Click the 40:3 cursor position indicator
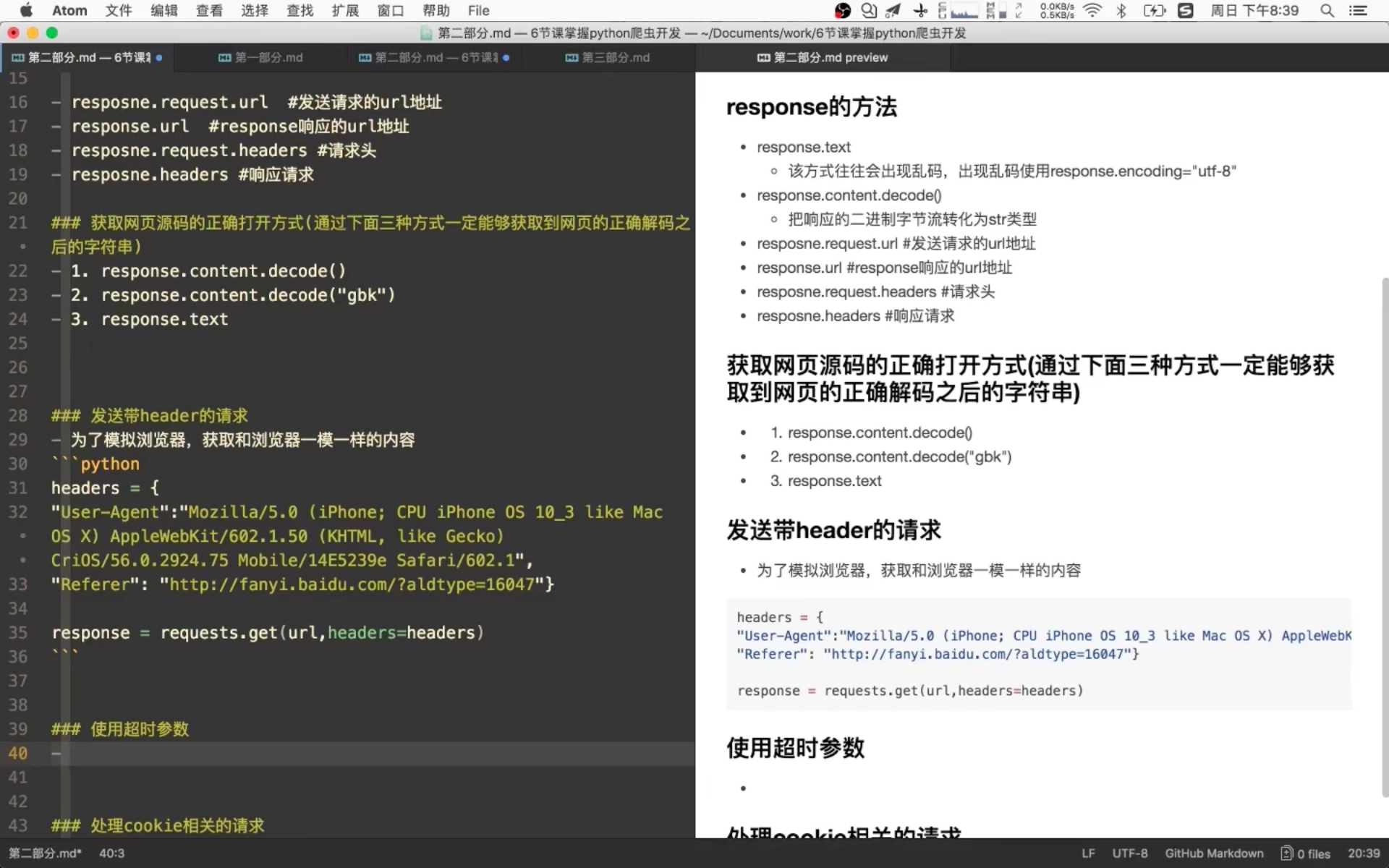Viewport: 1389px width, 868px height. (x=111, y=854)
